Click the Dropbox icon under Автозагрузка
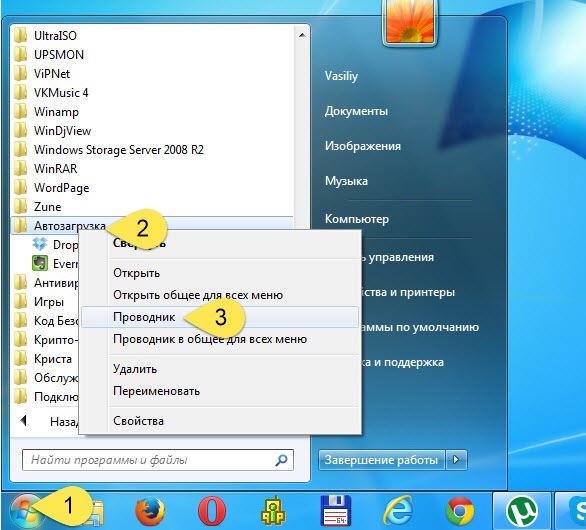The width and height of the screenshot is (586, 530). [x=40, y=244]
